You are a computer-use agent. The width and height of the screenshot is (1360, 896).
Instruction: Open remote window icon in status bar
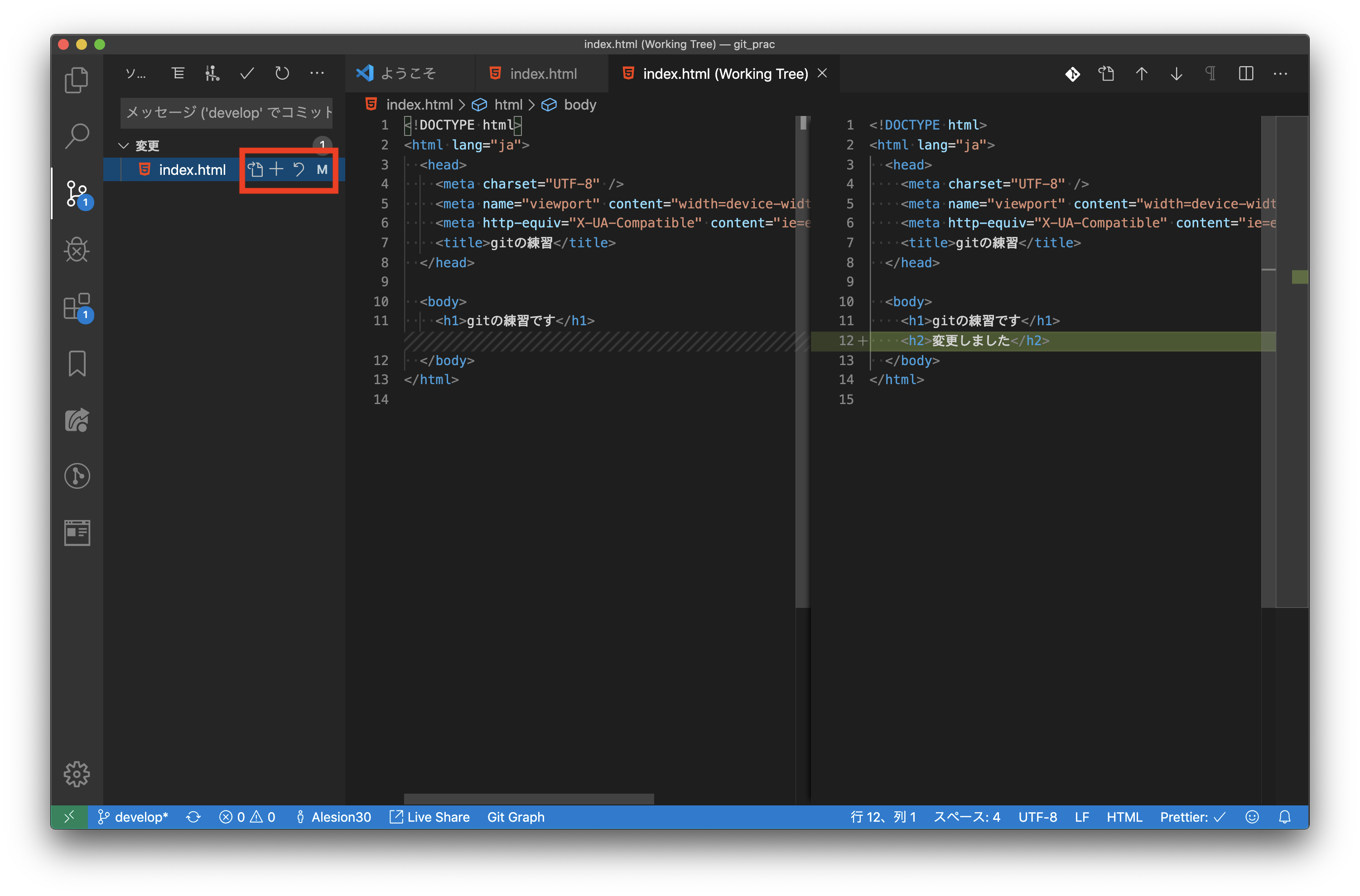pyautogui.click(x=69, y=817)
